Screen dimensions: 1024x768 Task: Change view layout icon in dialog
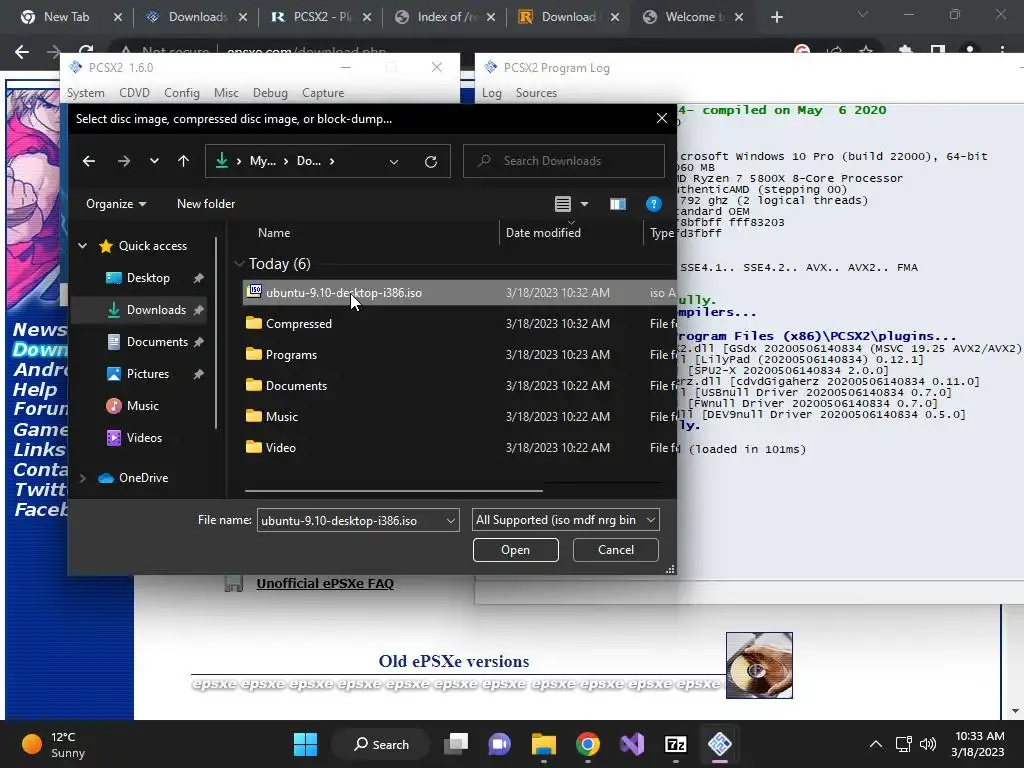(x=563, y=204)
